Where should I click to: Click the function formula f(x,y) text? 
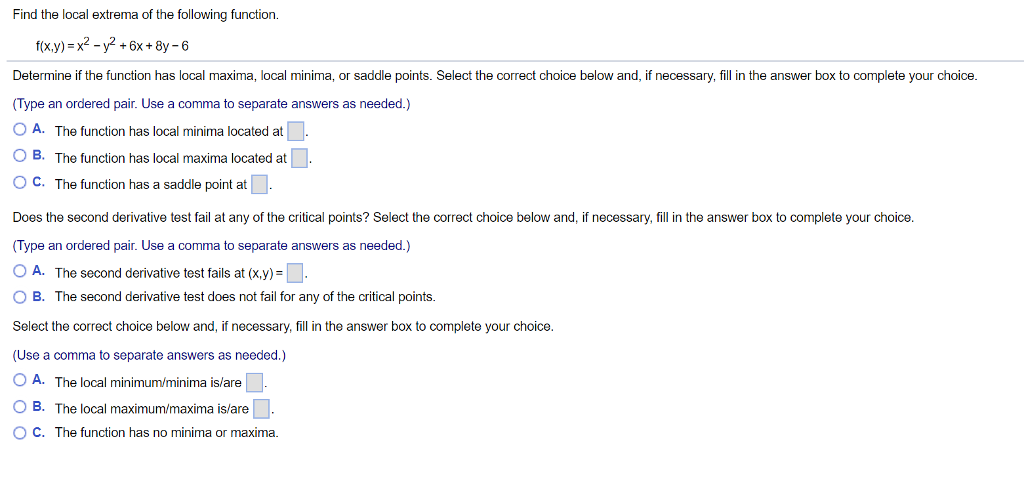112,46
